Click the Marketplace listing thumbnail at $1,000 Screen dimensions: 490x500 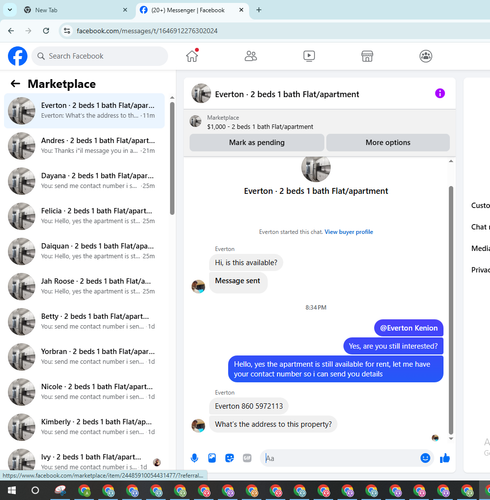[195, 121]
